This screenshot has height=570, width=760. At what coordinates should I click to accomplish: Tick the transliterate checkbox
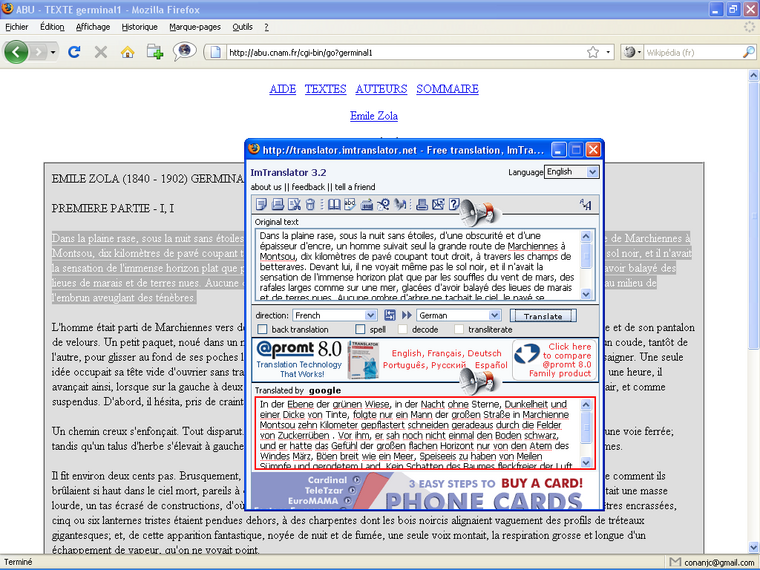click(459, 330)
